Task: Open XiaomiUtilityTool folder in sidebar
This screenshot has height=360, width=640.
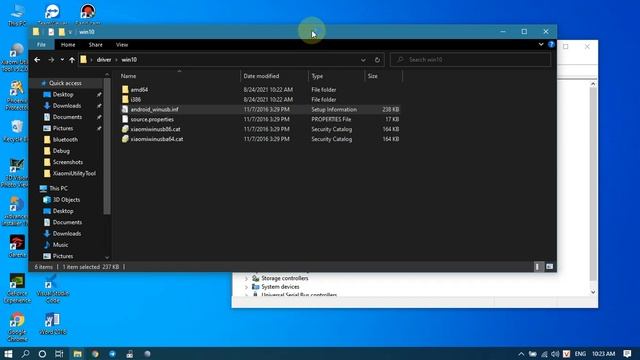Action: point(74,173)
